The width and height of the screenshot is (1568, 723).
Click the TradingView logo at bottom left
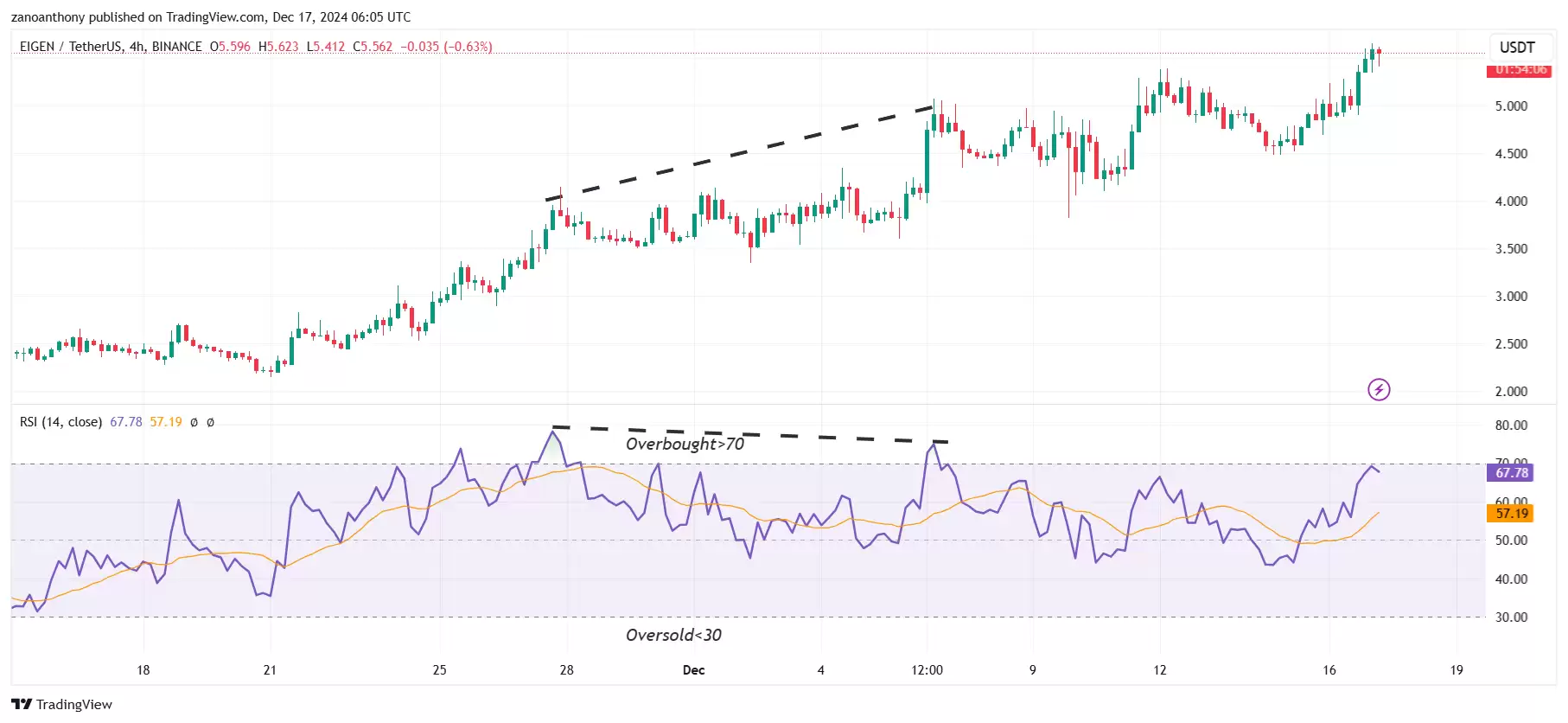(62, 704)
